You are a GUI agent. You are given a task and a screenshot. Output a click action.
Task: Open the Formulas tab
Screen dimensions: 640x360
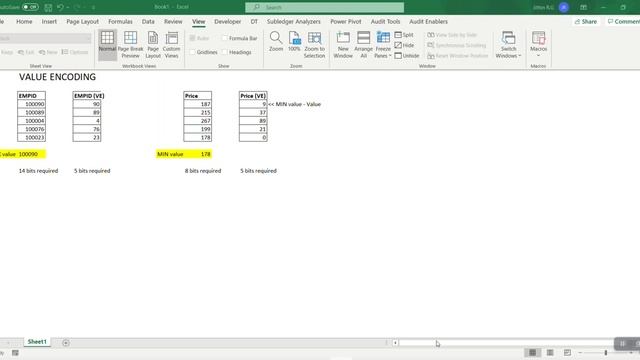tap(120, 21)
